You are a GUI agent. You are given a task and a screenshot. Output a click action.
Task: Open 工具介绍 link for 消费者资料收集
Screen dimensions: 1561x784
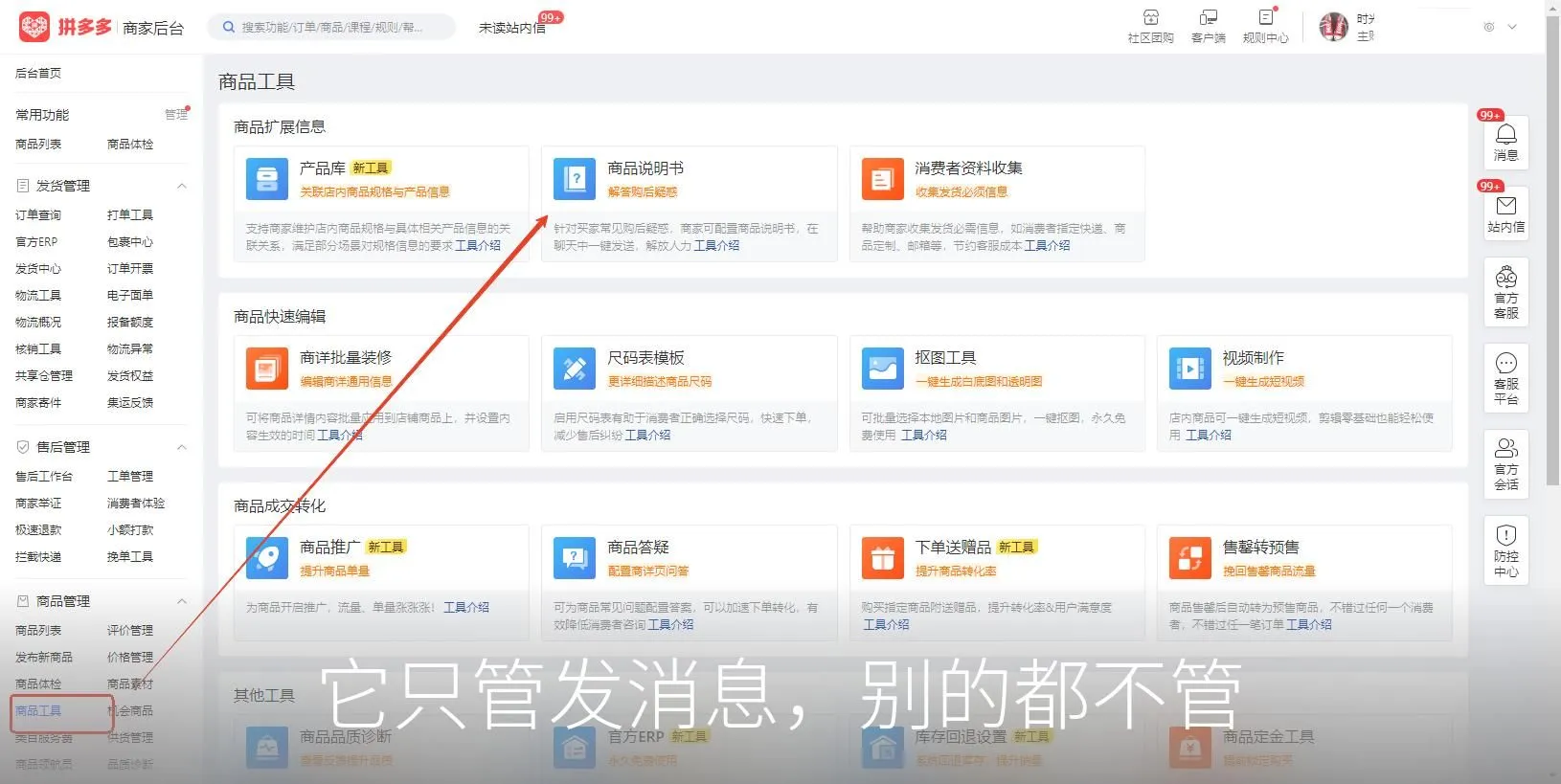click(1047, 246)
